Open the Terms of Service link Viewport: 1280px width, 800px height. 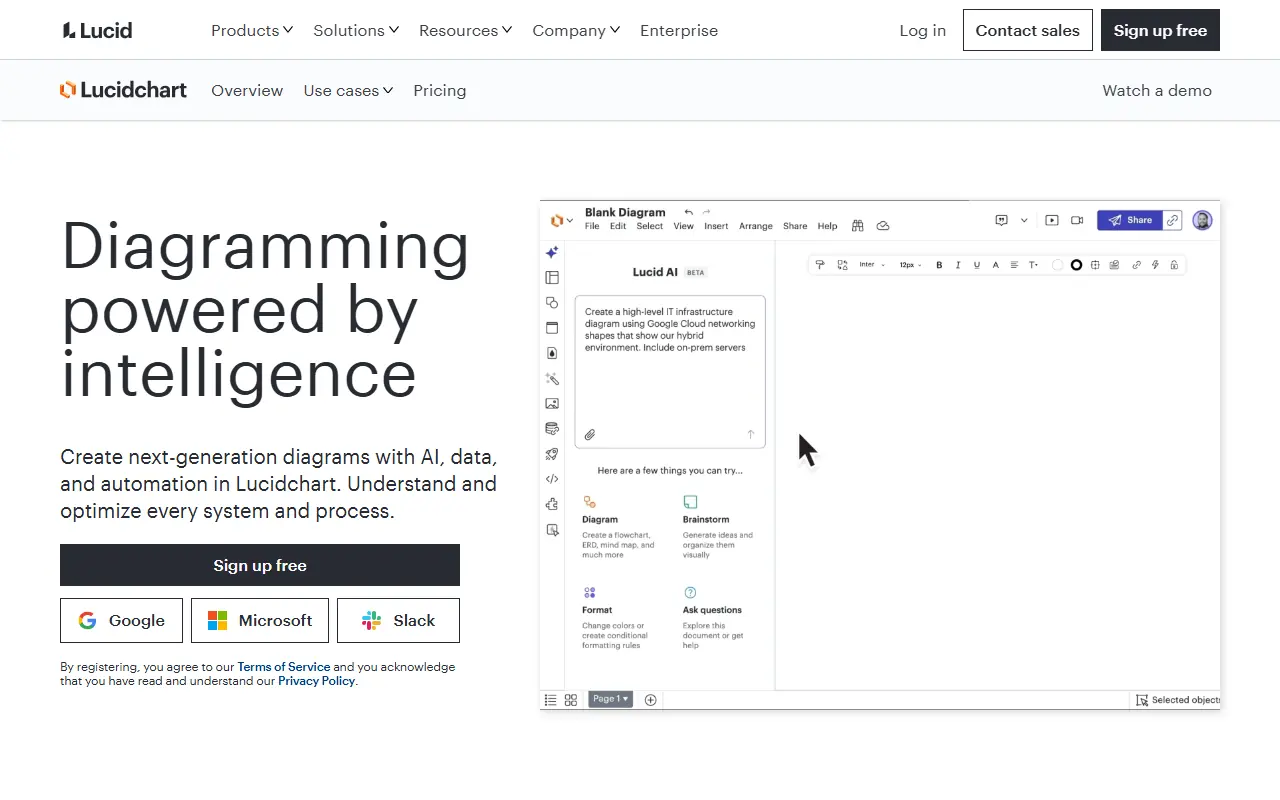(x=283, y=666)
